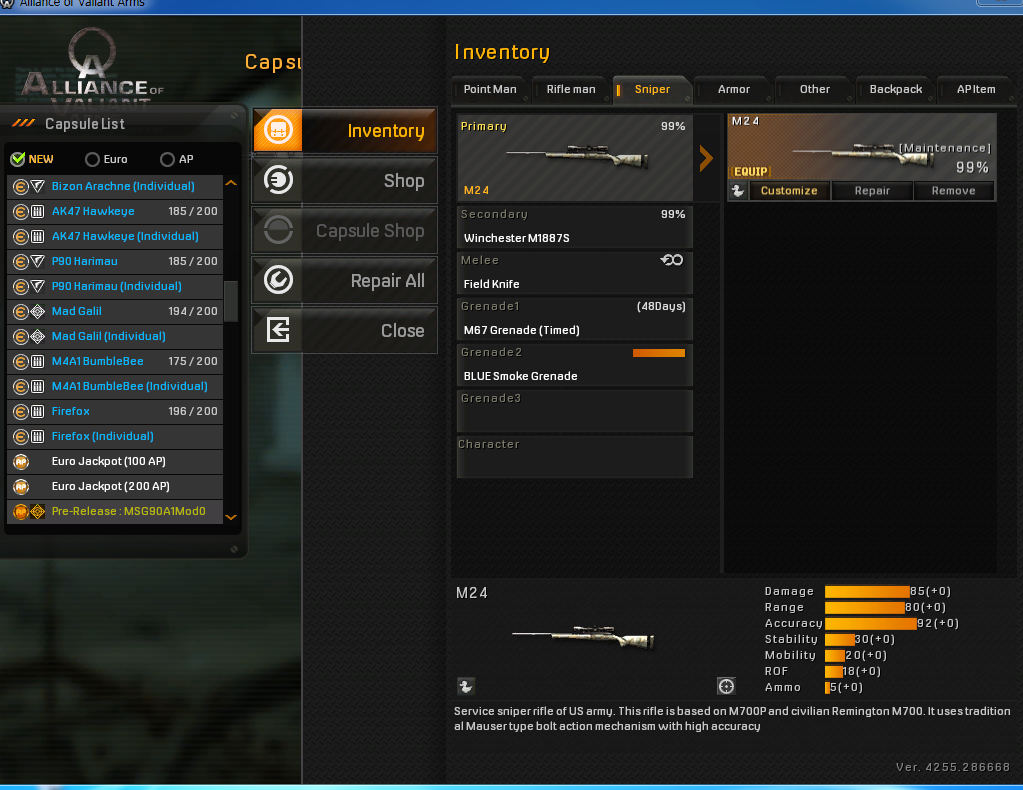Select Mad Galil (Individual) capsule
This screenshot has width=1023, height=790.
[115, 337]
